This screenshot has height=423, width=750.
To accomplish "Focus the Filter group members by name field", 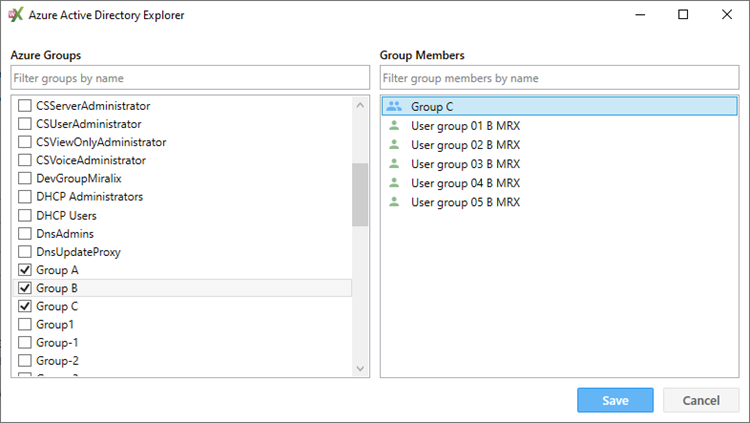I will tap(560, 78).
